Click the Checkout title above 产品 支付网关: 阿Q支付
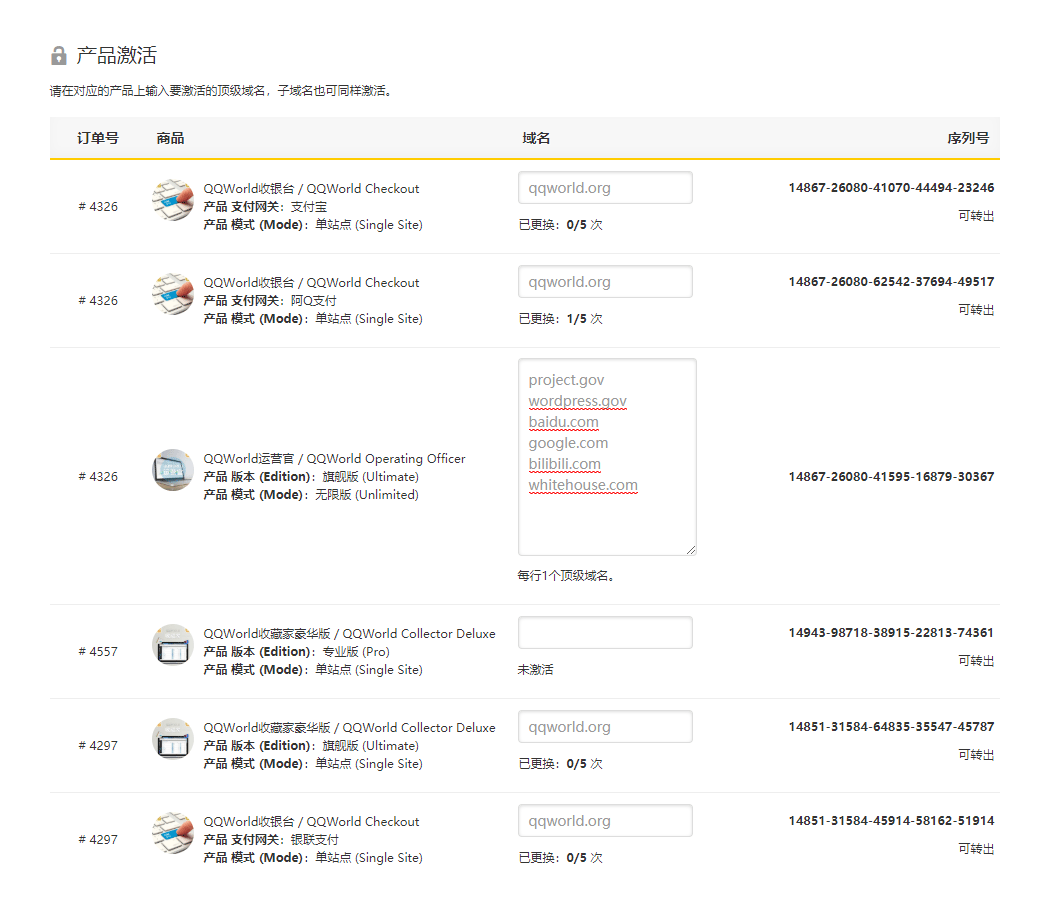Screen dimensions: 1051x906 point(312,282)
